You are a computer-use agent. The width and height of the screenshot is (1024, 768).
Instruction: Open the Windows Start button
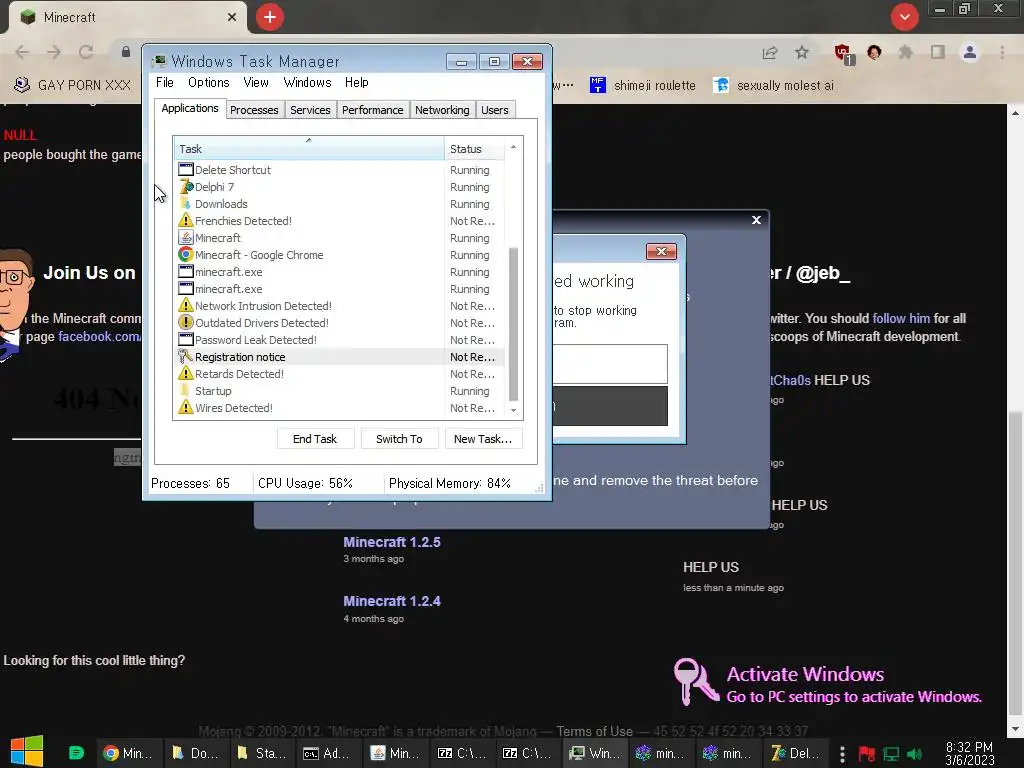point(27,751)
